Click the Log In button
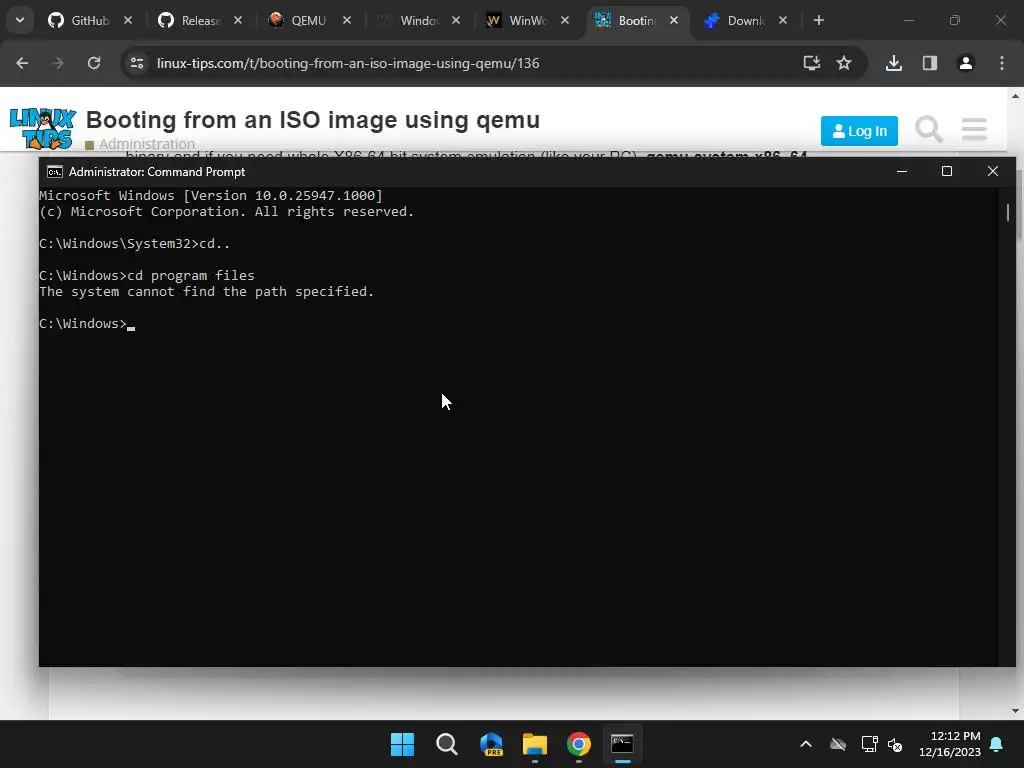 pyautogui.click(x=859, y=131)
